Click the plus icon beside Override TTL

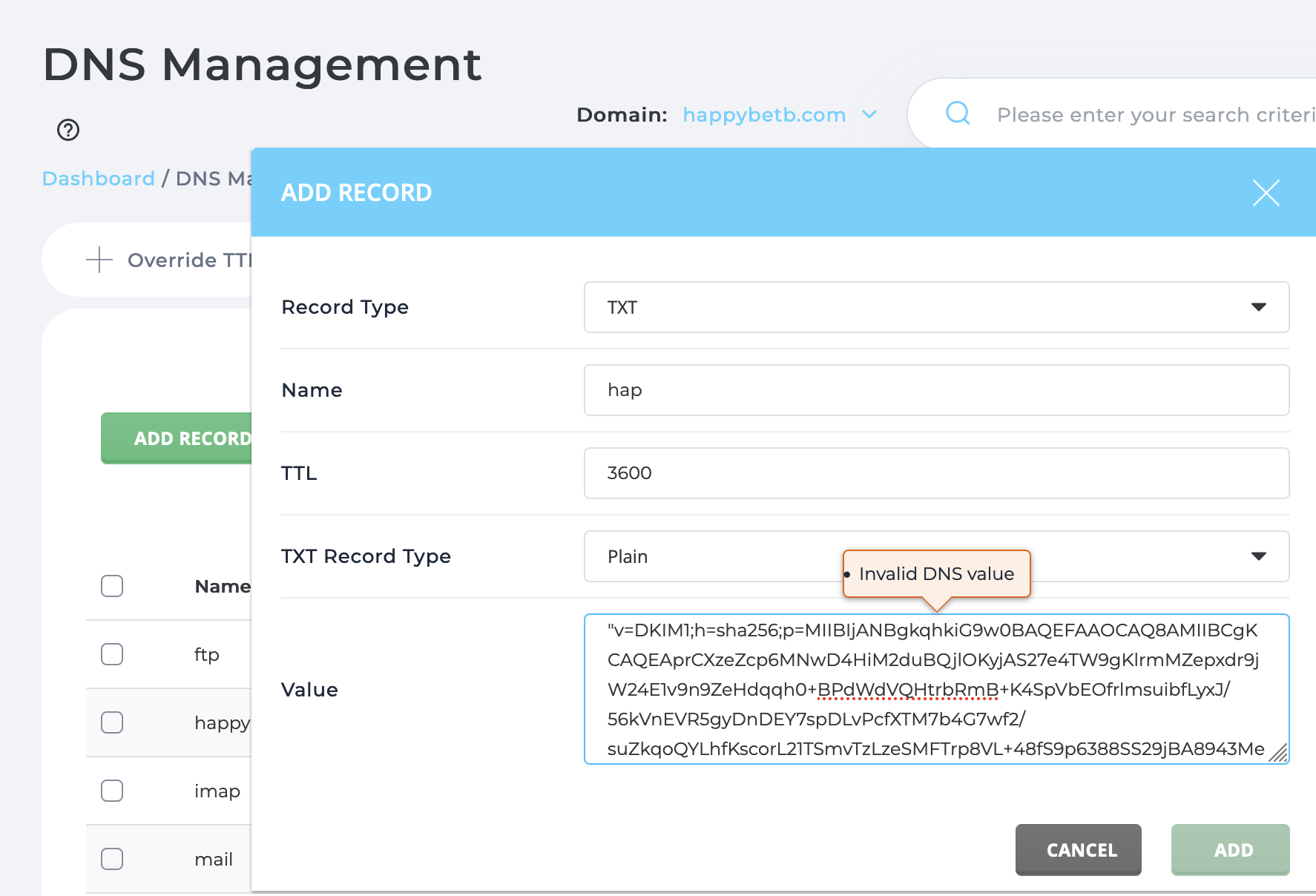(x=99, y=260)
